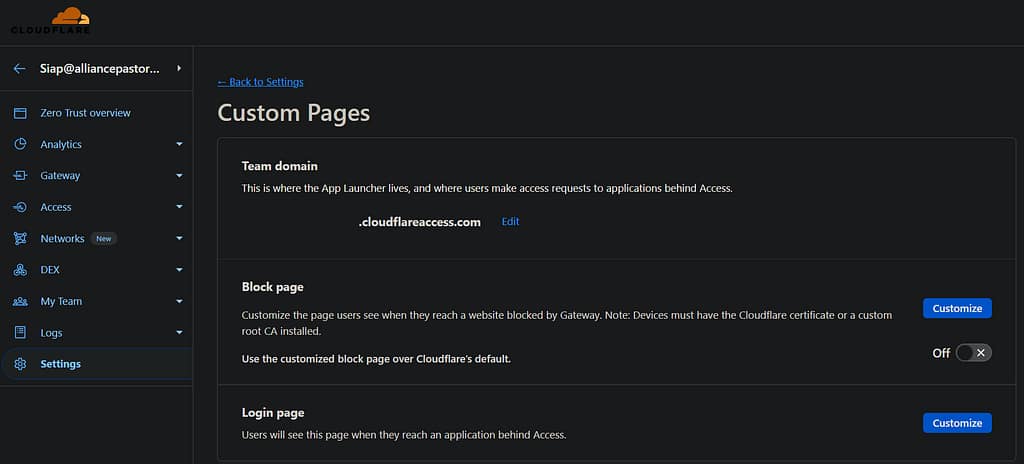
Task: Click the back arrow beside account name
Action: coord(19,68)
